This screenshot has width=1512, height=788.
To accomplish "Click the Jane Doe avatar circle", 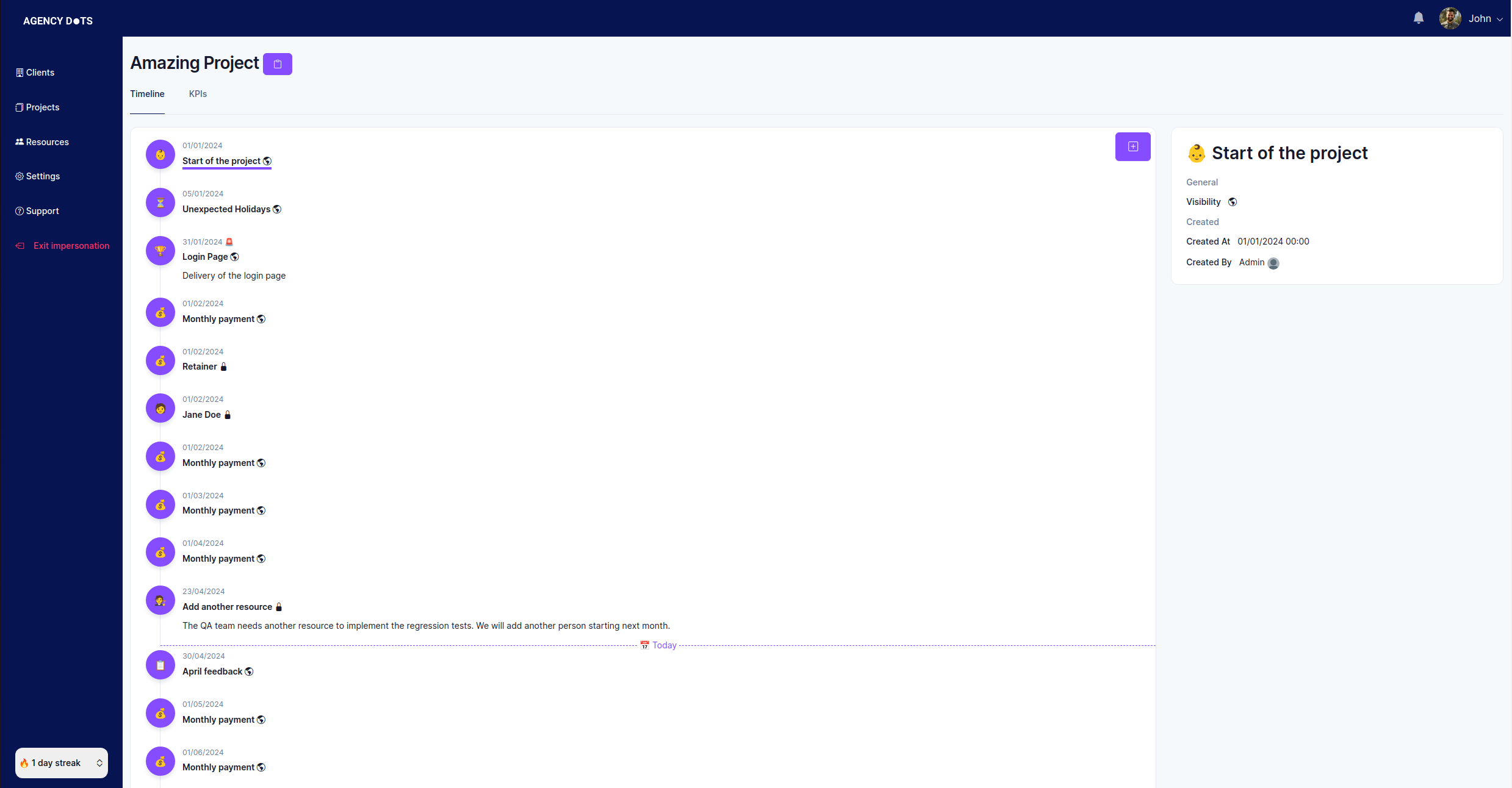I will [160, 408].
